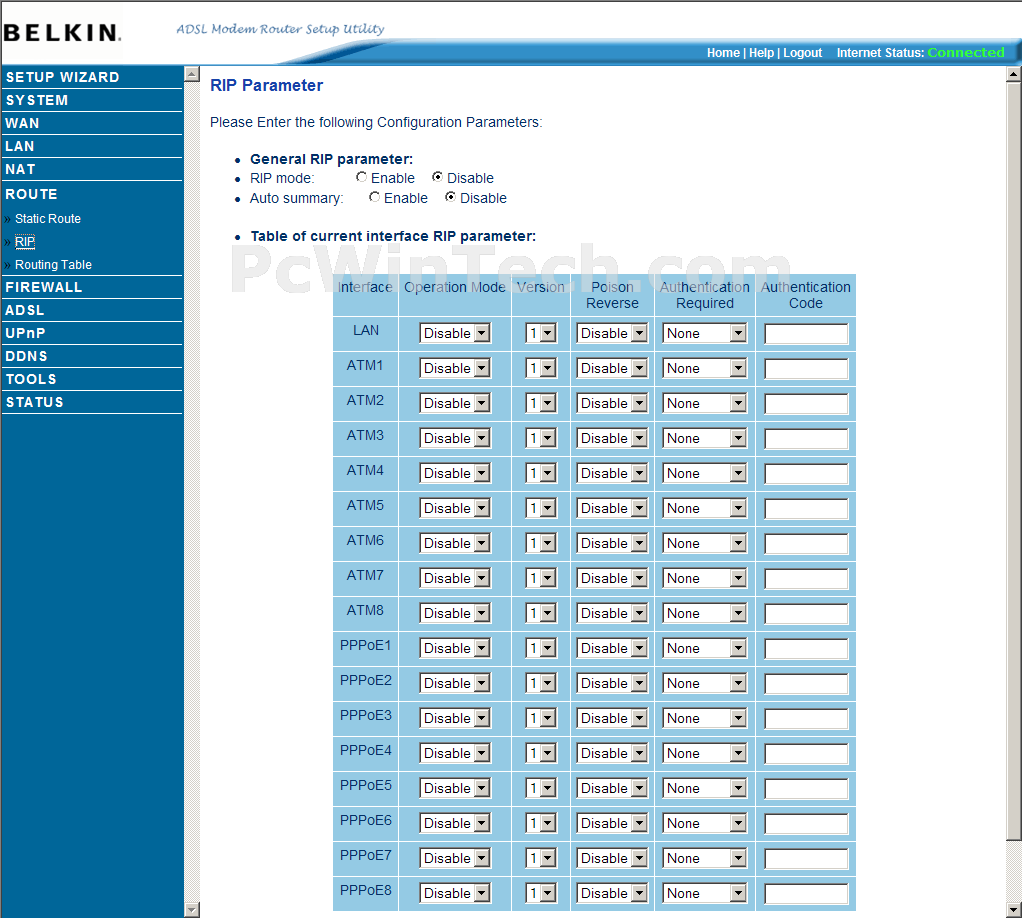Open Authentication Required dropdown for PPPoE7

pyautogui.click(x=705, y=858)
